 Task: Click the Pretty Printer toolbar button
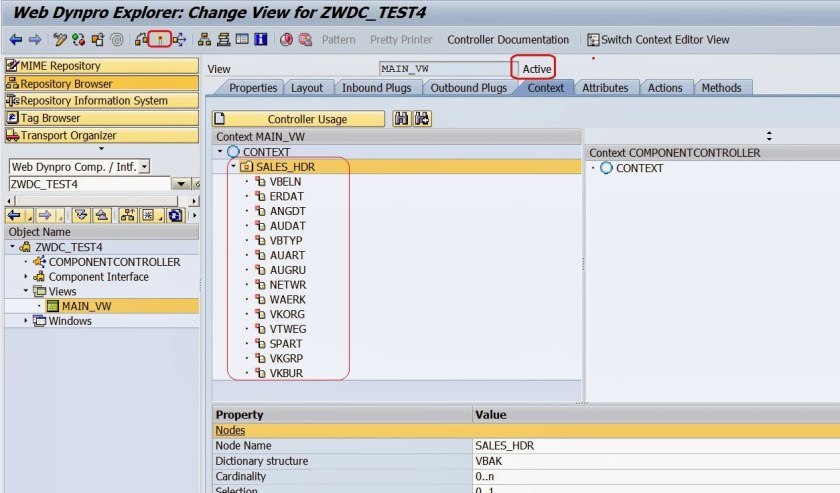click(401, 40)
